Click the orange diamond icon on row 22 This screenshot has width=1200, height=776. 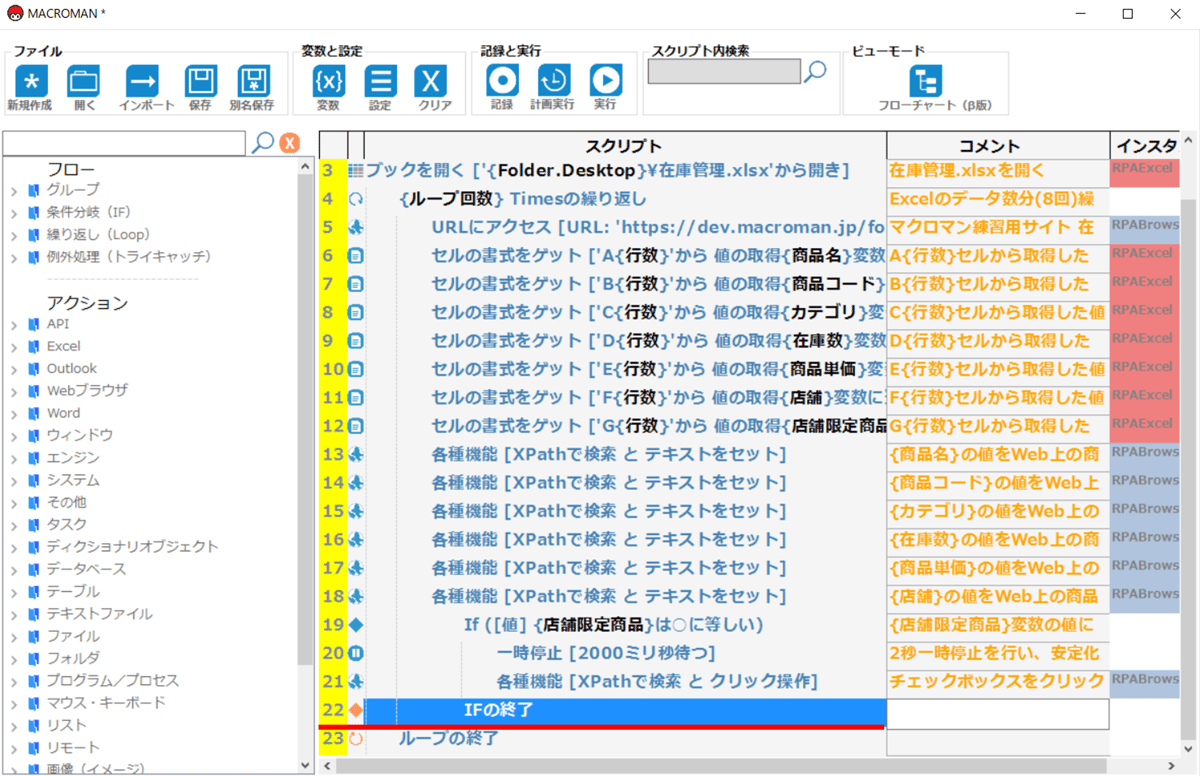point(356,711)
